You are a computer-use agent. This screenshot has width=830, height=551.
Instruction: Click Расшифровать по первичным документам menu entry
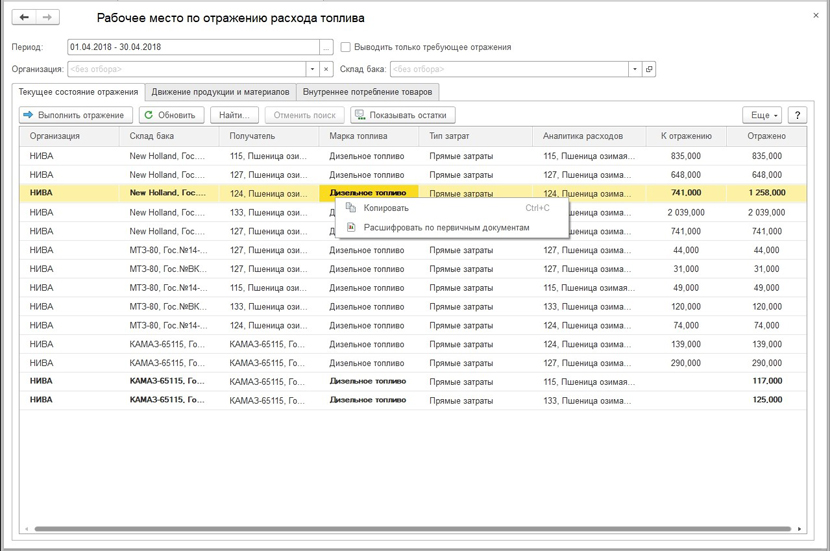point(446,227)
